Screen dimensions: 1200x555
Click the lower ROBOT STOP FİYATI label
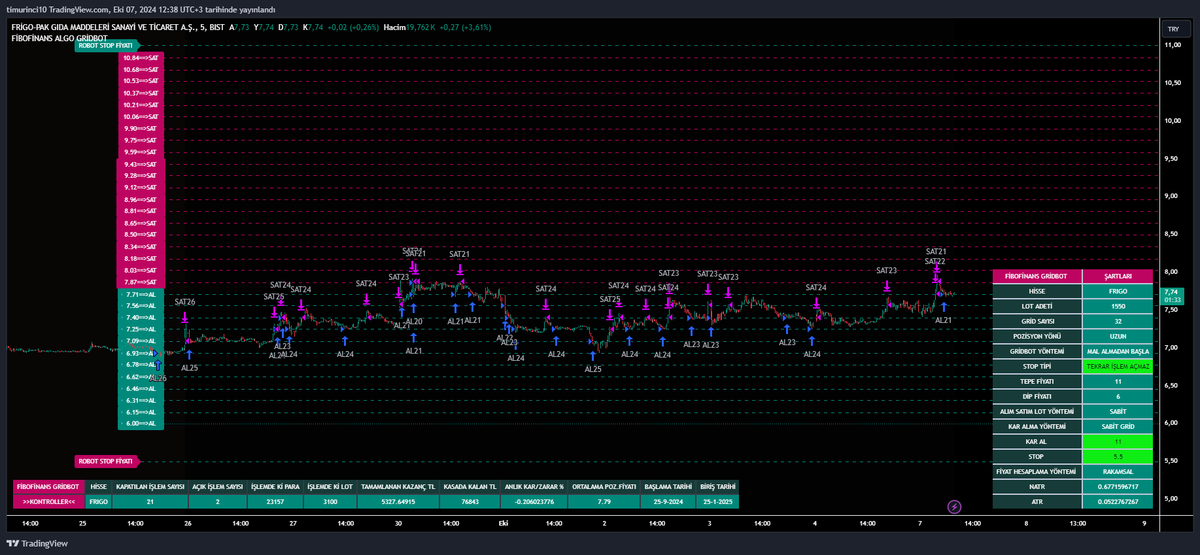click(x=105, y=461)
